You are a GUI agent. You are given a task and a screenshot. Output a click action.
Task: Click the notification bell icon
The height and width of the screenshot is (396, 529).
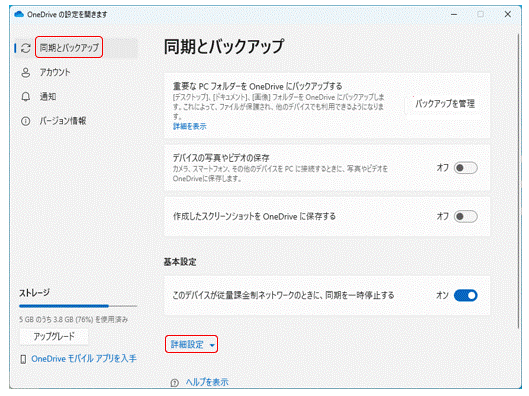[26, 97]
